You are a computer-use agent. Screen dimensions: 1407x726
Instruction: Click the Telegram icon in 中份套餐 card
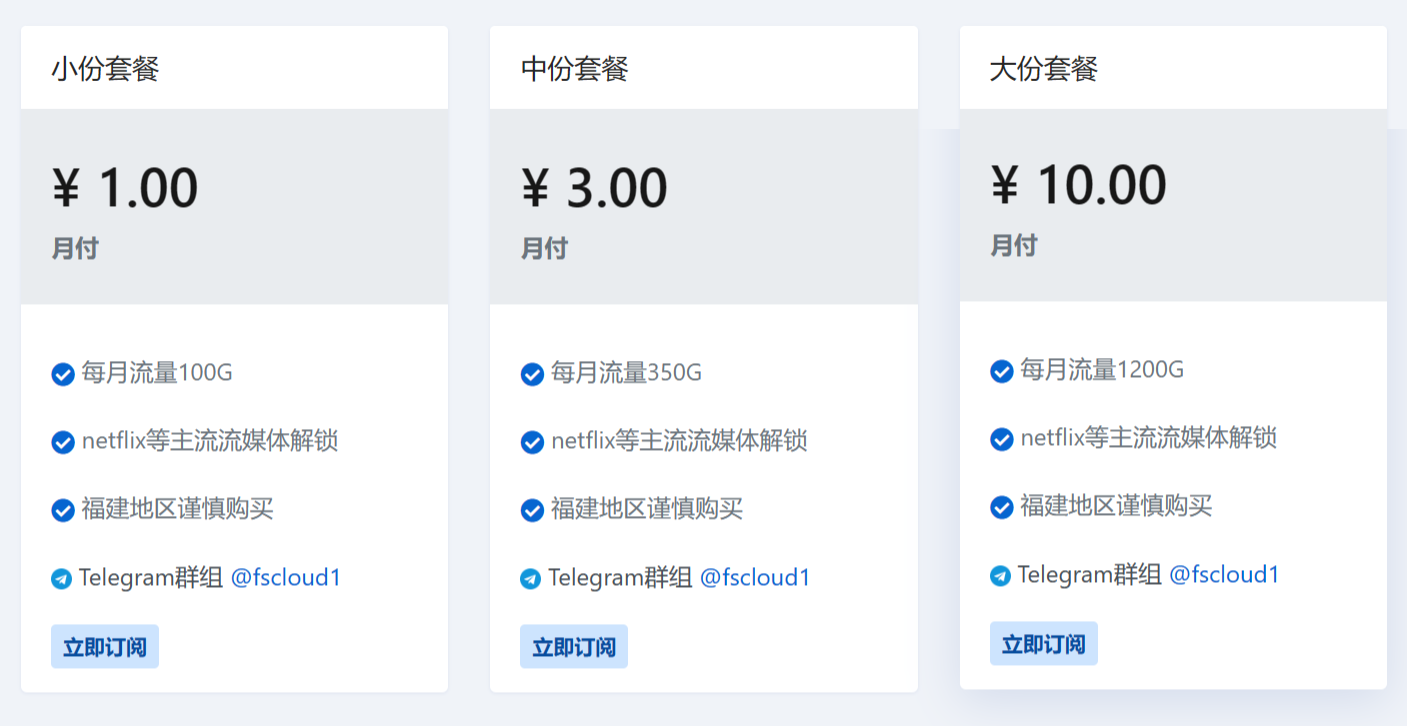click(x=531, y=578)
